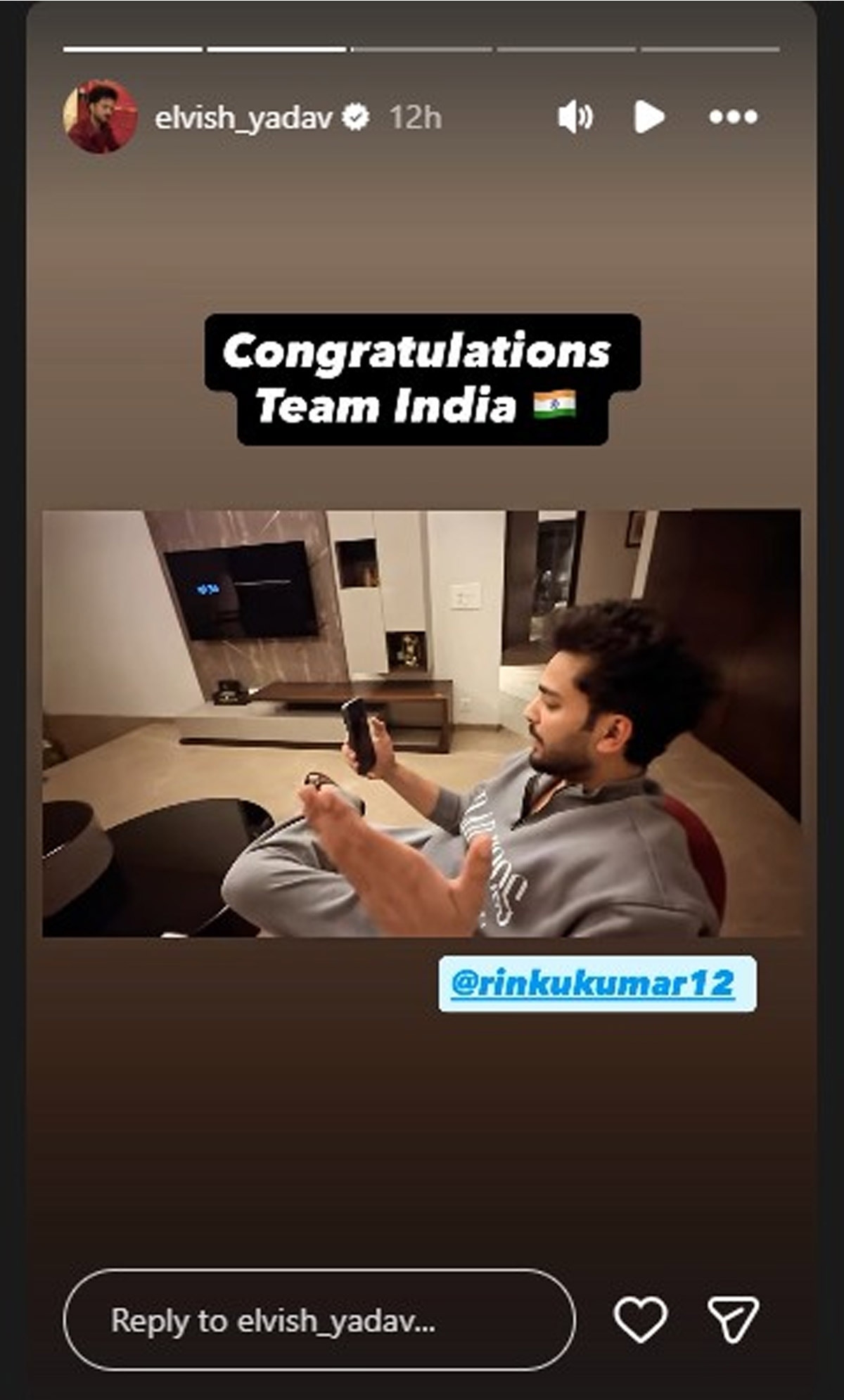Click the Reply to elvish_yadav field

click(x=319, y=1320)
